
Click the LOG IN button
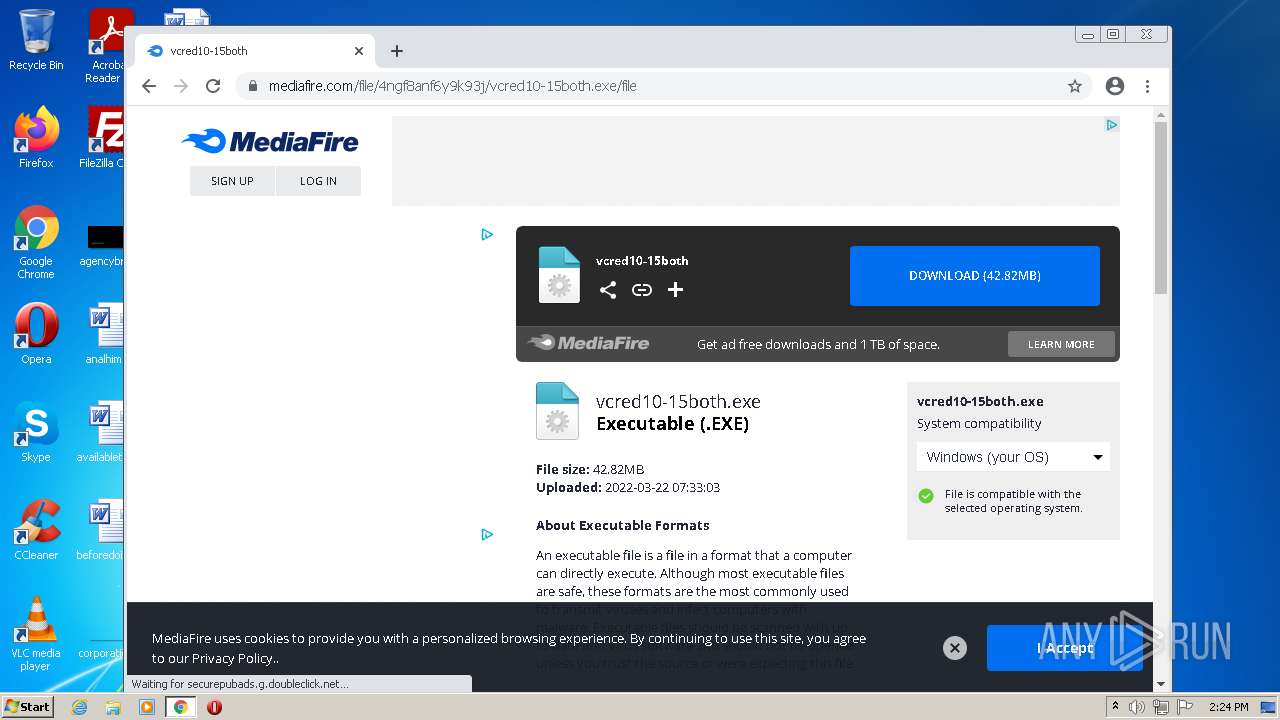point(318,181)
